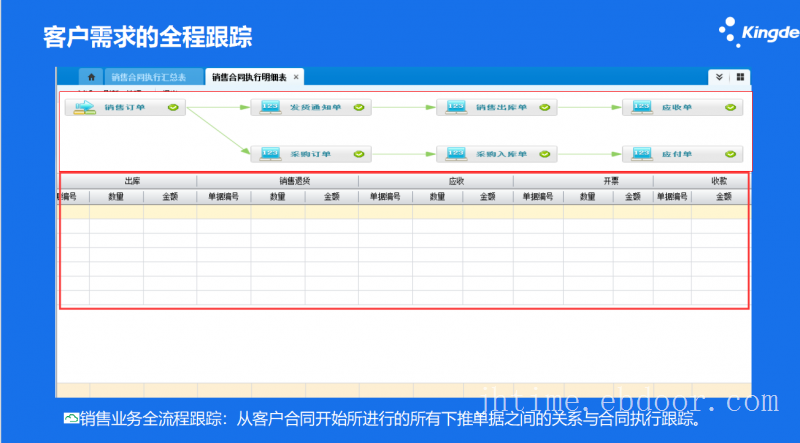Click the green check on 应收单 node
The height and width of the screenshot is (443, 800).
click(x=730, y=107)
